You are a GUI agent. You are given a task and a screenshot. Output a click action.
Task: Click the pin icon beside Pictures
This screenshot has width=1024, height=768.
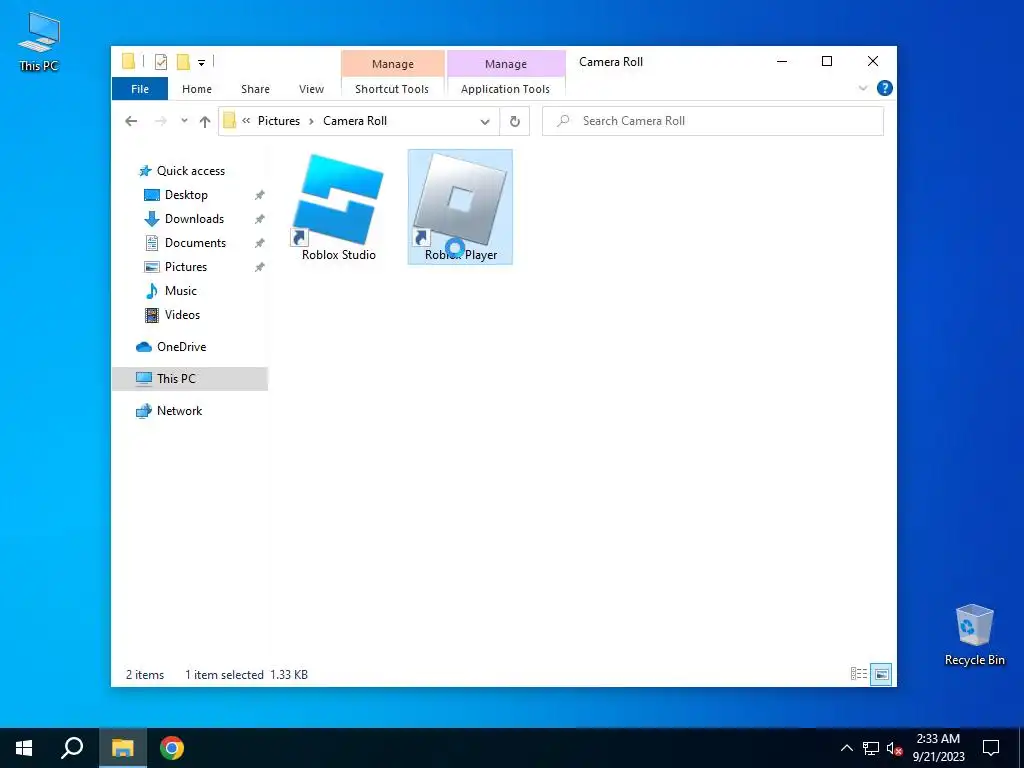pyautogui.click(x=259, y=267)
